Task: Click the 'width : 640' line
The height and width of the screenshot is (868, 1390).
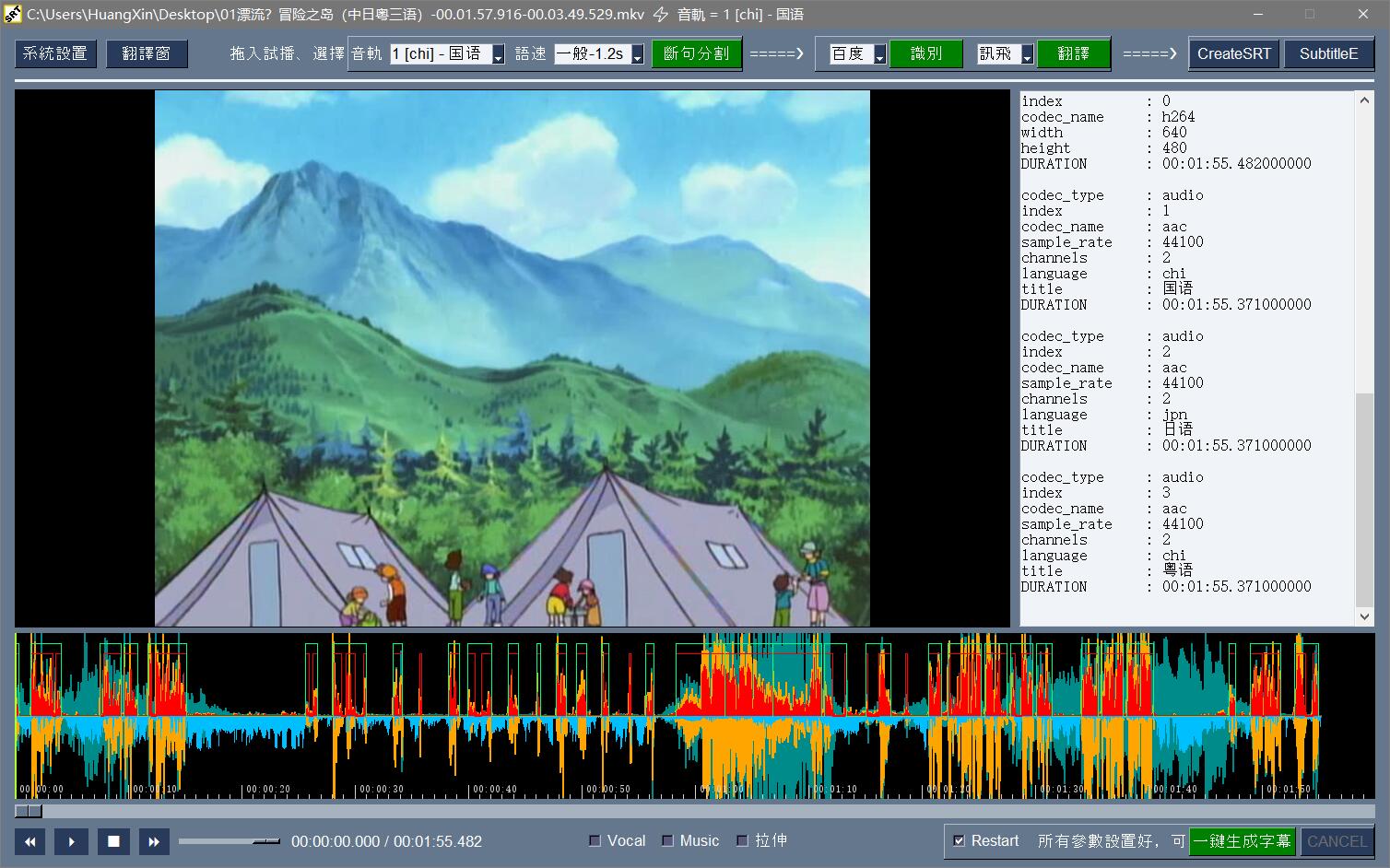Action: point(1104,133)
